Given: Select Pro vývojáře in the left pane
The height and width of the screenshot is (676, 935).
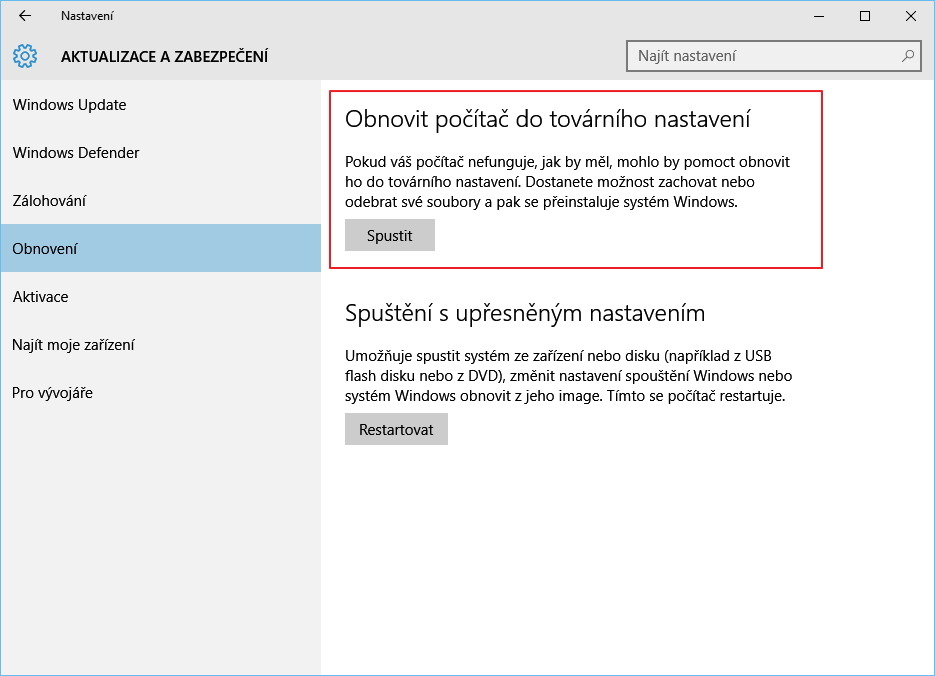Looking at the screenshot, I should coord(51,392).
